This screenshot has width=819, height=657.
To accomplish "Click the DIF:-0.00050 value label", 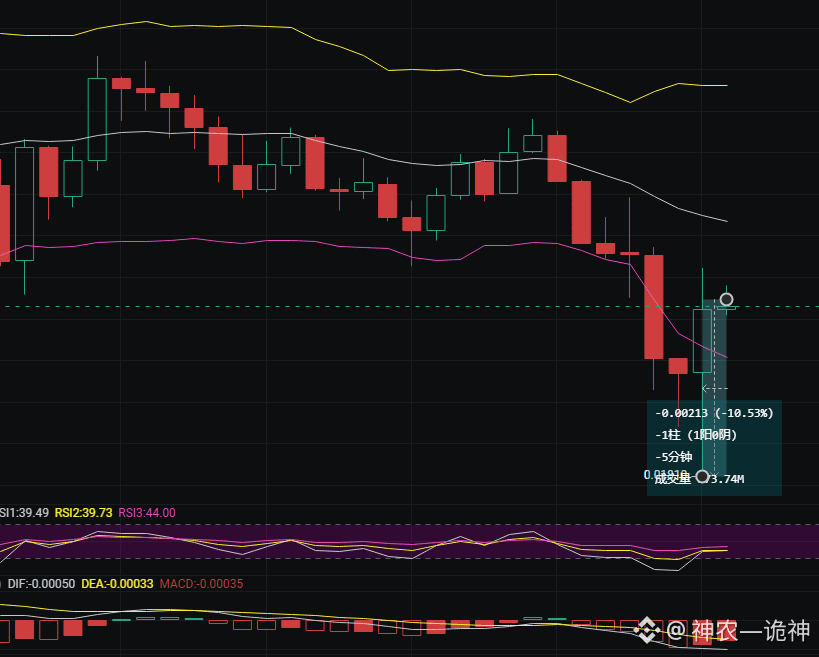I will 41,584.
